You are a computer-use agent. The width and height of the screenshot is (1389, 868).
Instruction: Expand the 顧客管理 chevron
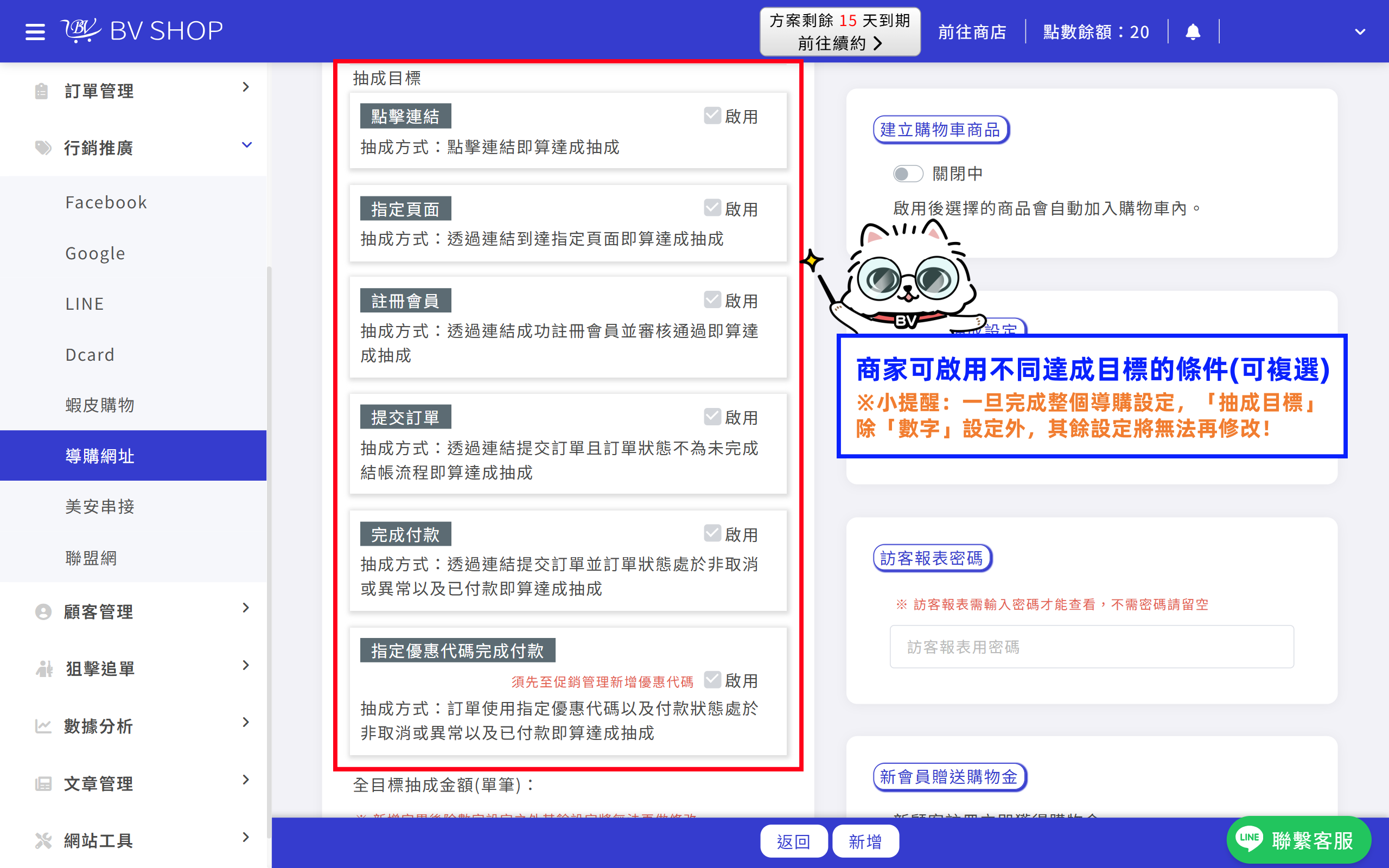click(246, 608)
